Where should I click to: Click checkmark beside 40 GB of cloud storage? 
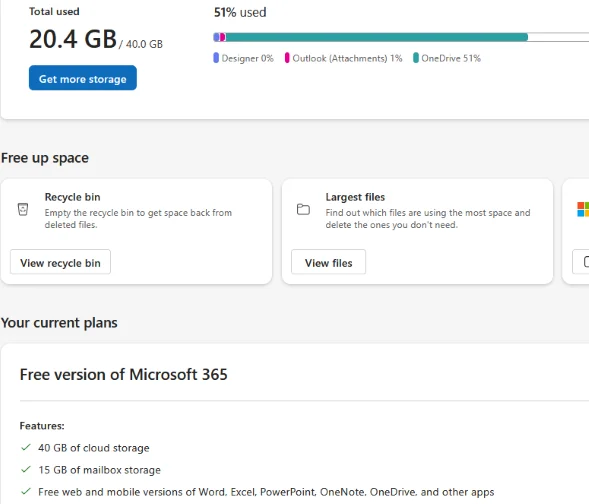pos(26,447)
